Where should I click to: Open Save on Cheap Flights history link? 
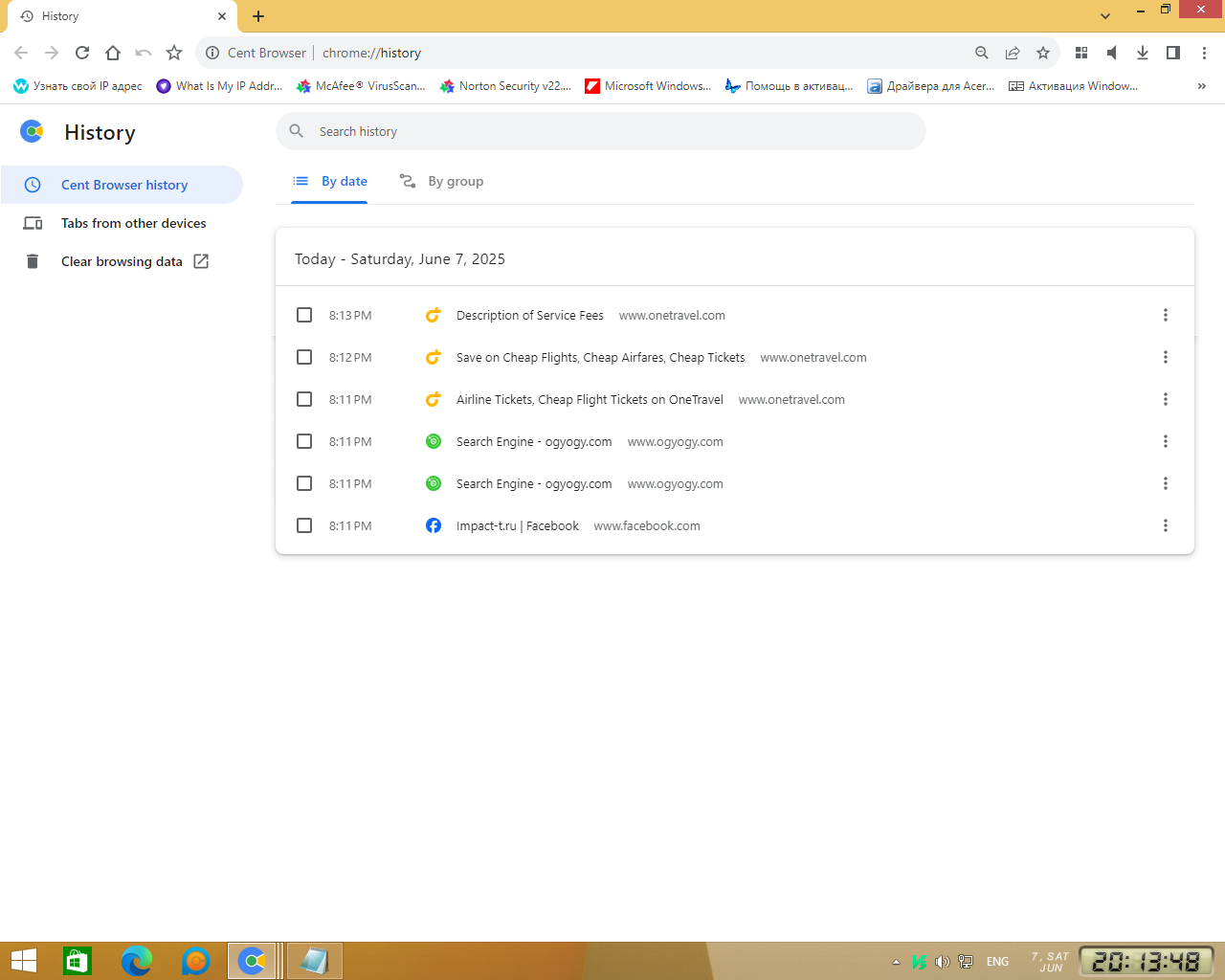point(600,357)
